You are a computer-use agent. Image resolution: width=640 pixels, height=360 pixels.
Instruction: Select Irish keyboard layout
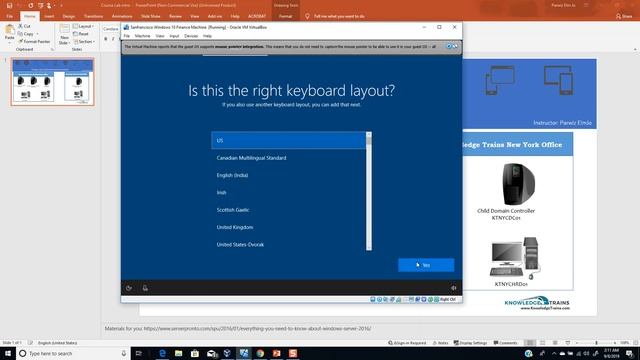289,192
